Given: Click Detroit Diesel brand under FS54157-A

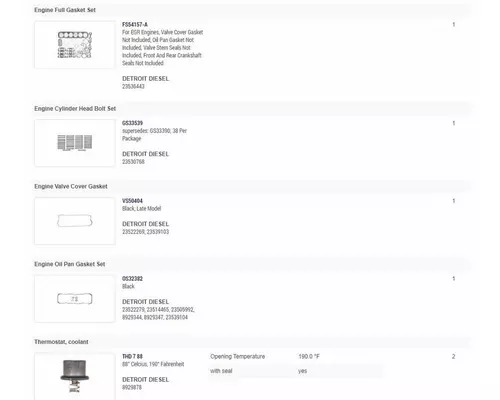Looking at the screenshot, I should click(x=145, y=79).
